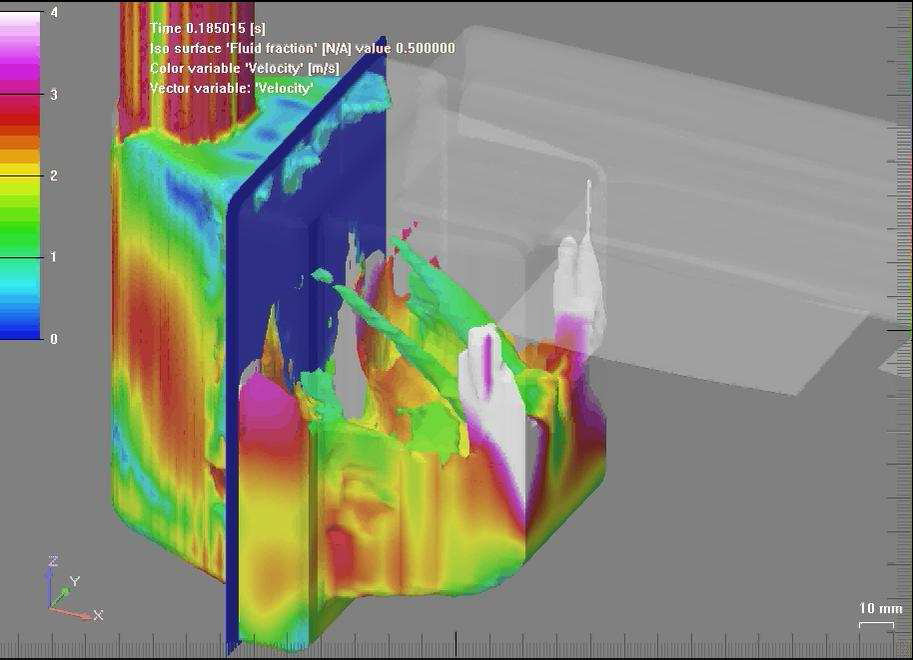Click the Vector variable: 'Velocity' line

[x=231, y=88]
